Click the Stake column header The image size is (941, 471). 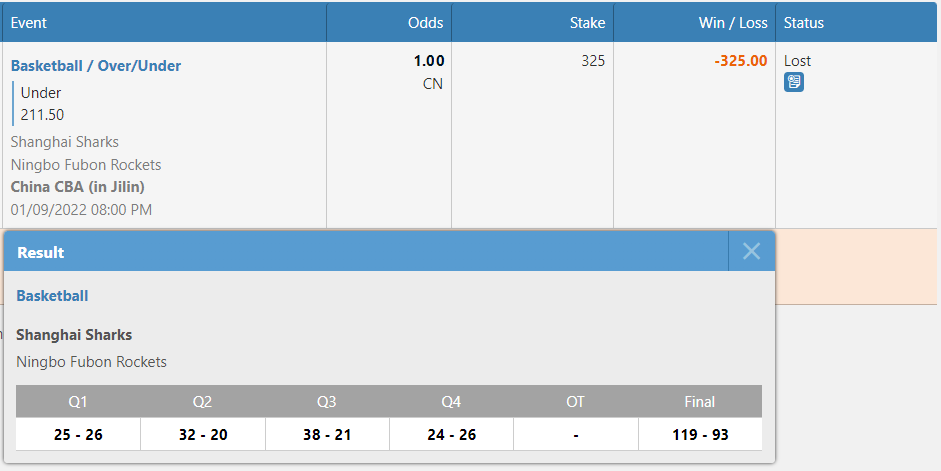coord(587,22)
